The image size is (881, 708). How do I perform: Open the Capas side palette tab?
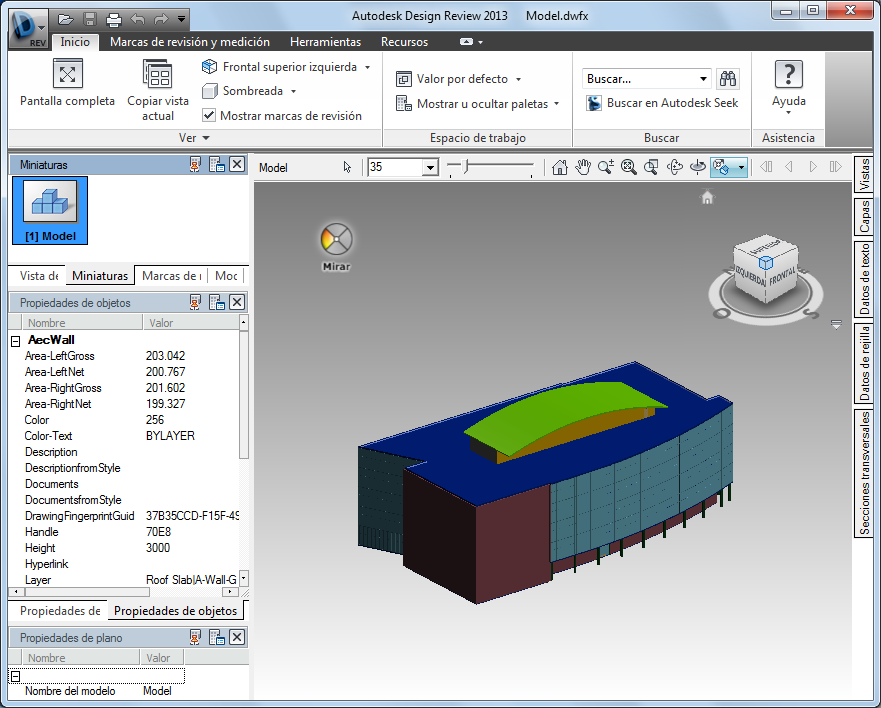click(x=865, y=217)
